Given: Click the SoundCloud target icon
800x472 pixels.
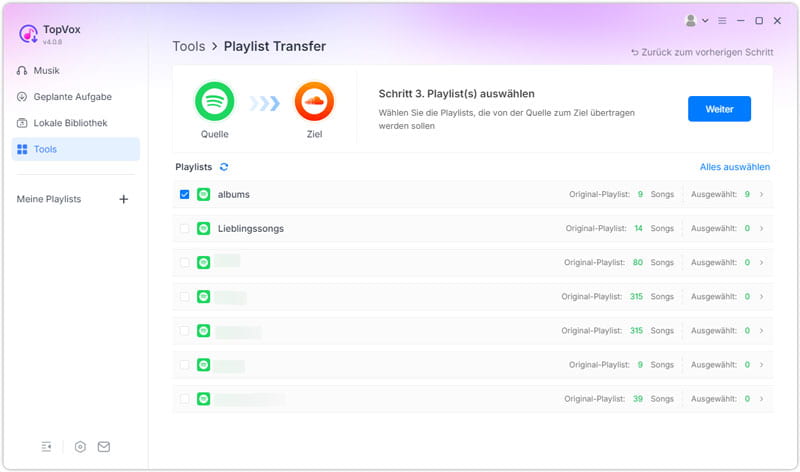Looking at the screenshot, I should (314, 101).
